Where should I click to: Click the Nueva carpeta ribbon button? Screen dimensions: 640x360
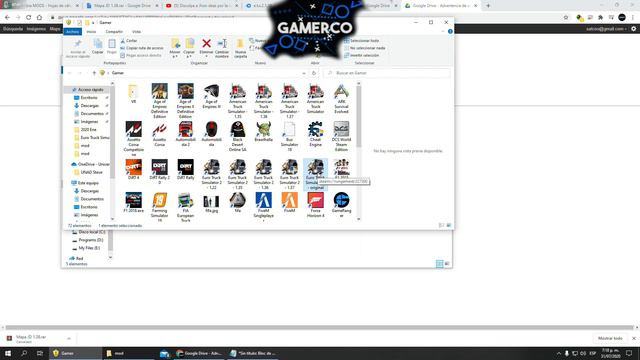tap(240, 49)
